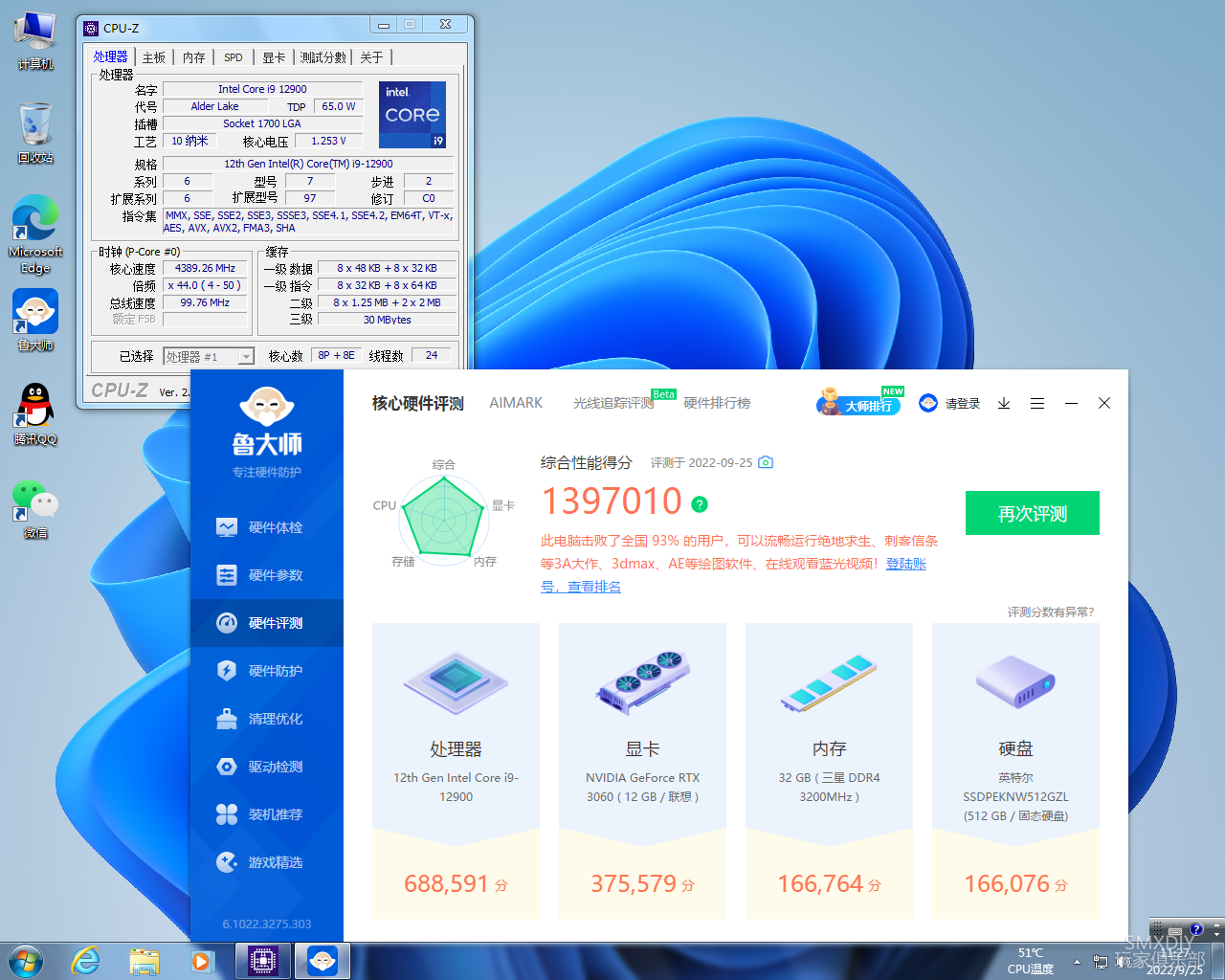This screenshot has width=1225, height=980.
Task: Switch to 核心硬件评测 tab
Action: (x=418, y=403)
